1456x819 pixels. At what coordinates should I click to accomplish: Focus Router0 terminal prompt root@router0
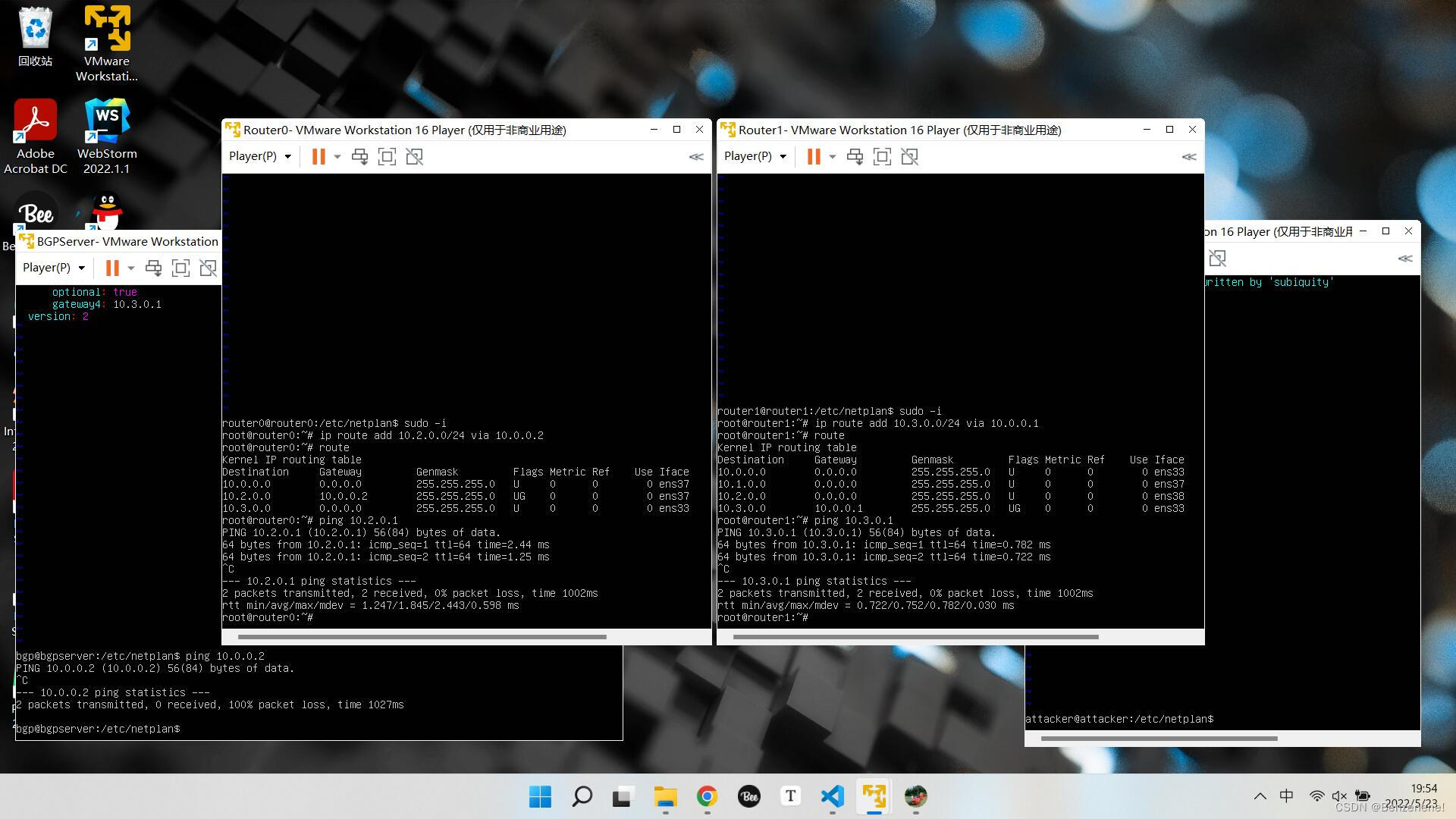268,618
